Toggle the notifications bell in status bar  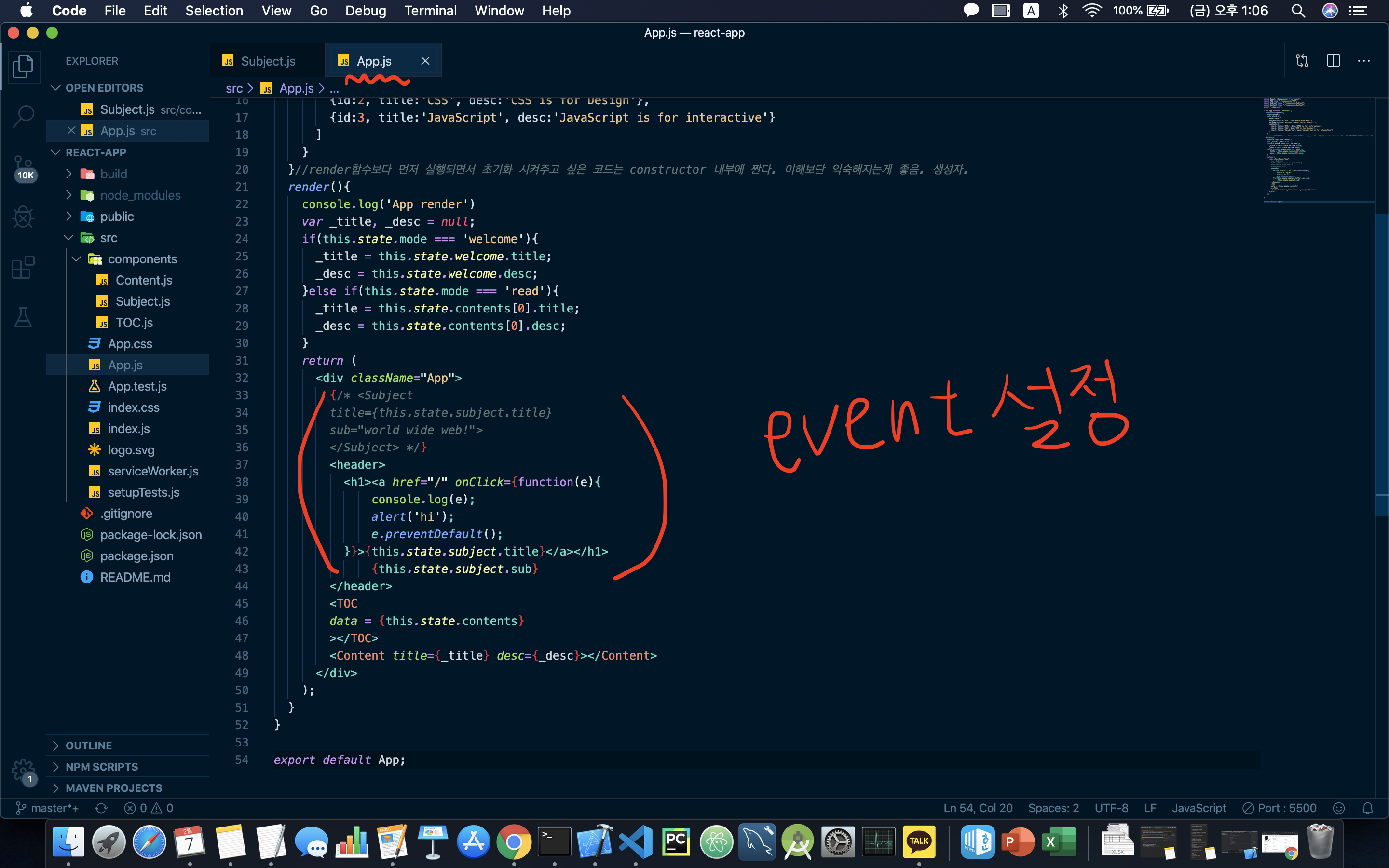click(x=1368, y=808)
